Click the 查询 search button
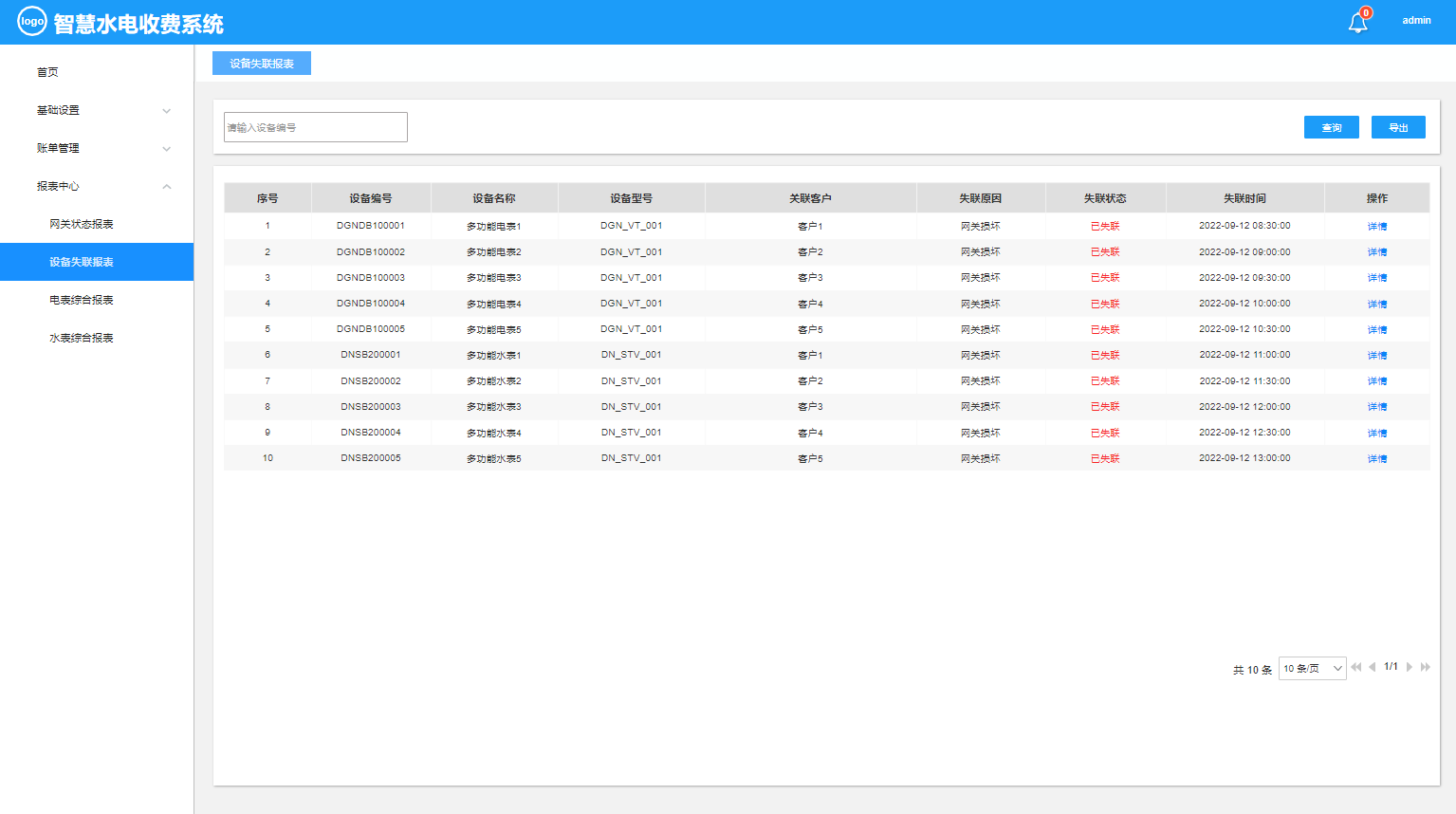The width and height of the screenshot is (1456, 814). 1331,127
